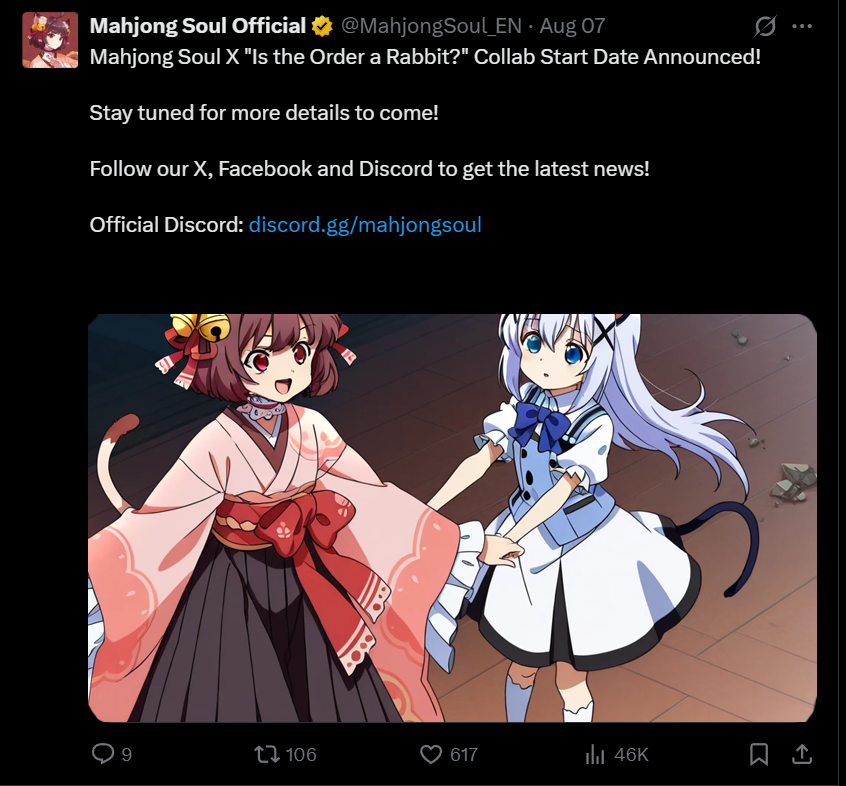The width and height of the screenshot is (846, 786).
Task: Open the three-dot more options menu
Action: coord(802,26)
